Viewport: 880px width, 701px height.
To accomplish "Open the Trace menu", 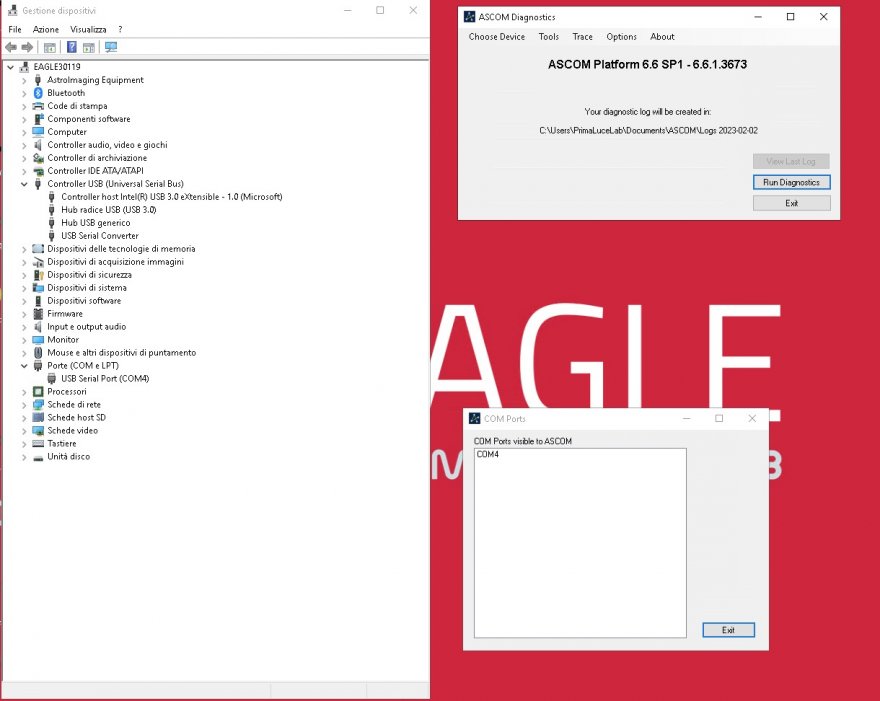I will click(582, 36).
